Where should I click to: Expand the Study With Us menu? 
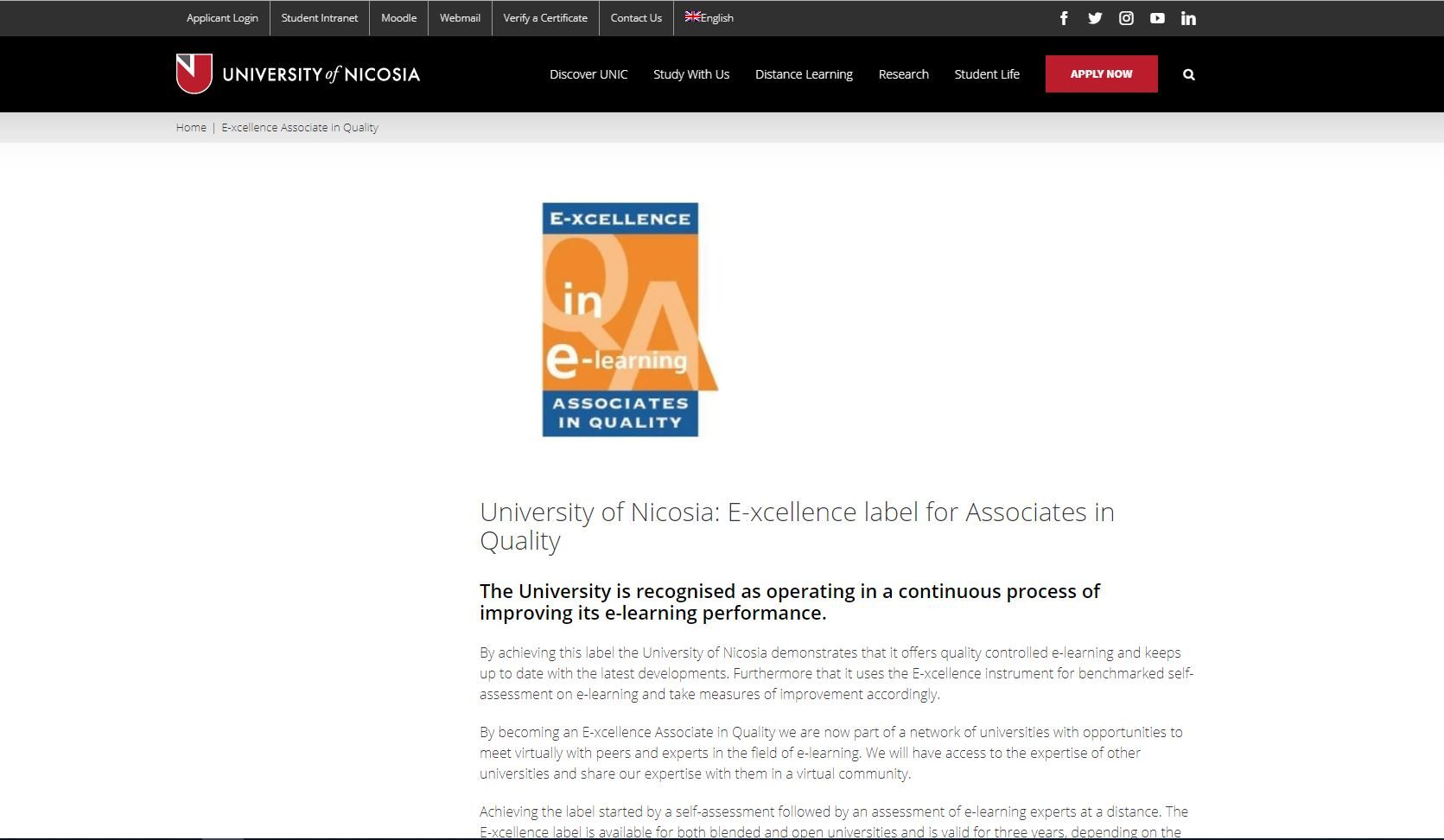[x=691, y=74]
